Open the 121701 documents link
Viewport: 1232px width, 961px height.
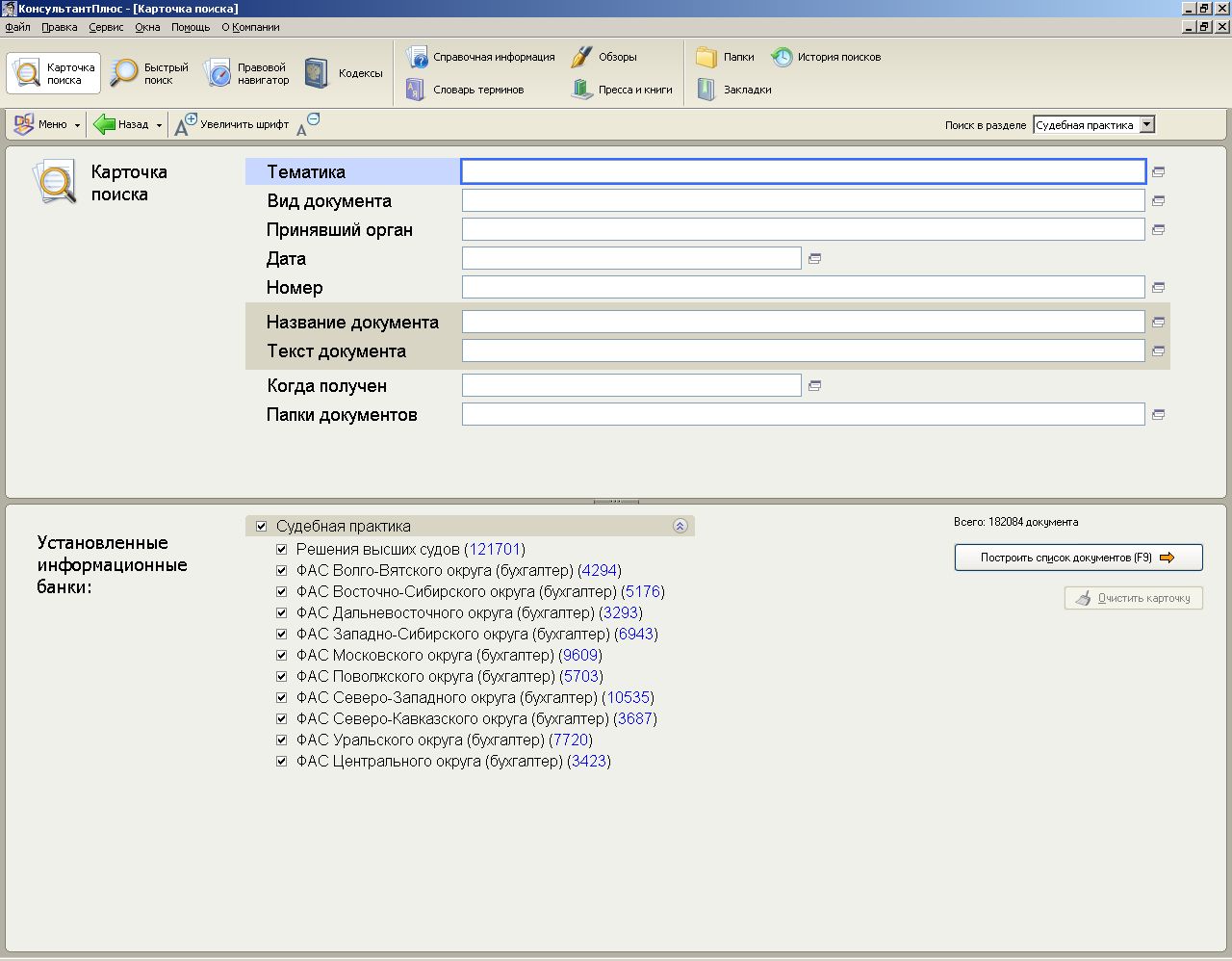(495, 550)
